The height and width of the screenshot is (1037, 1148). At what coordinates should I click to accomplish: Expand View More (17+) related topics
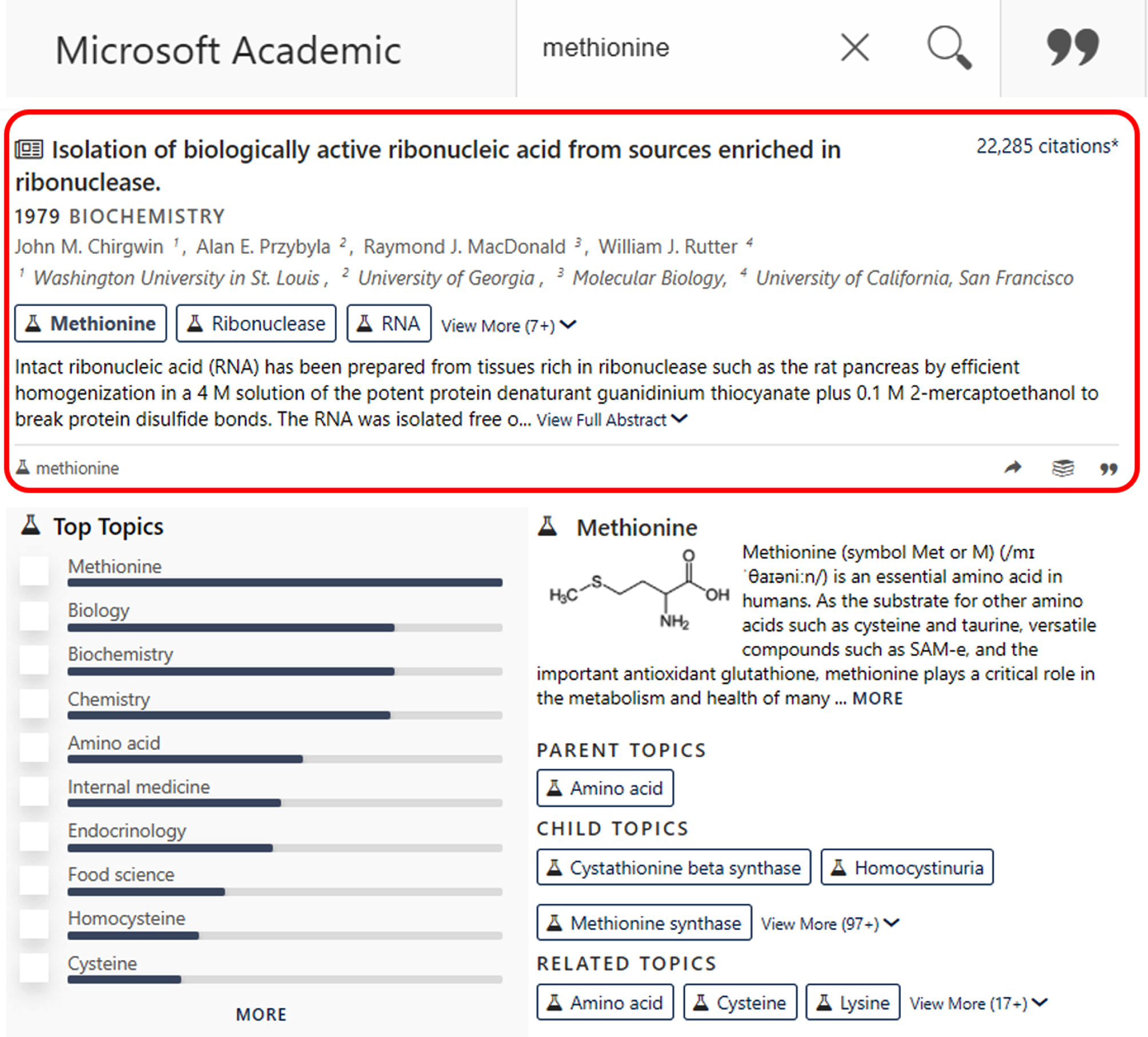coord(978,1003)
